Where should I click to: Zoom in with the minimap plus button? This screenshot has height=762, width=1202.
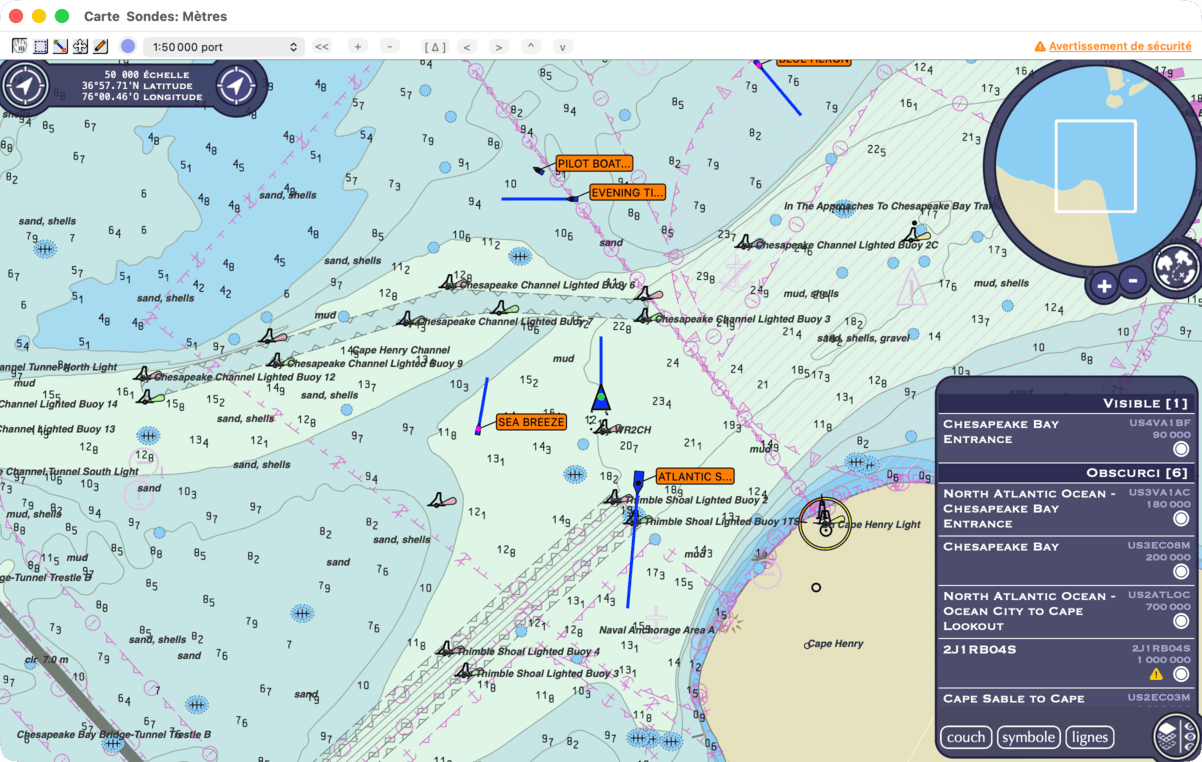tap(1104, 286)
